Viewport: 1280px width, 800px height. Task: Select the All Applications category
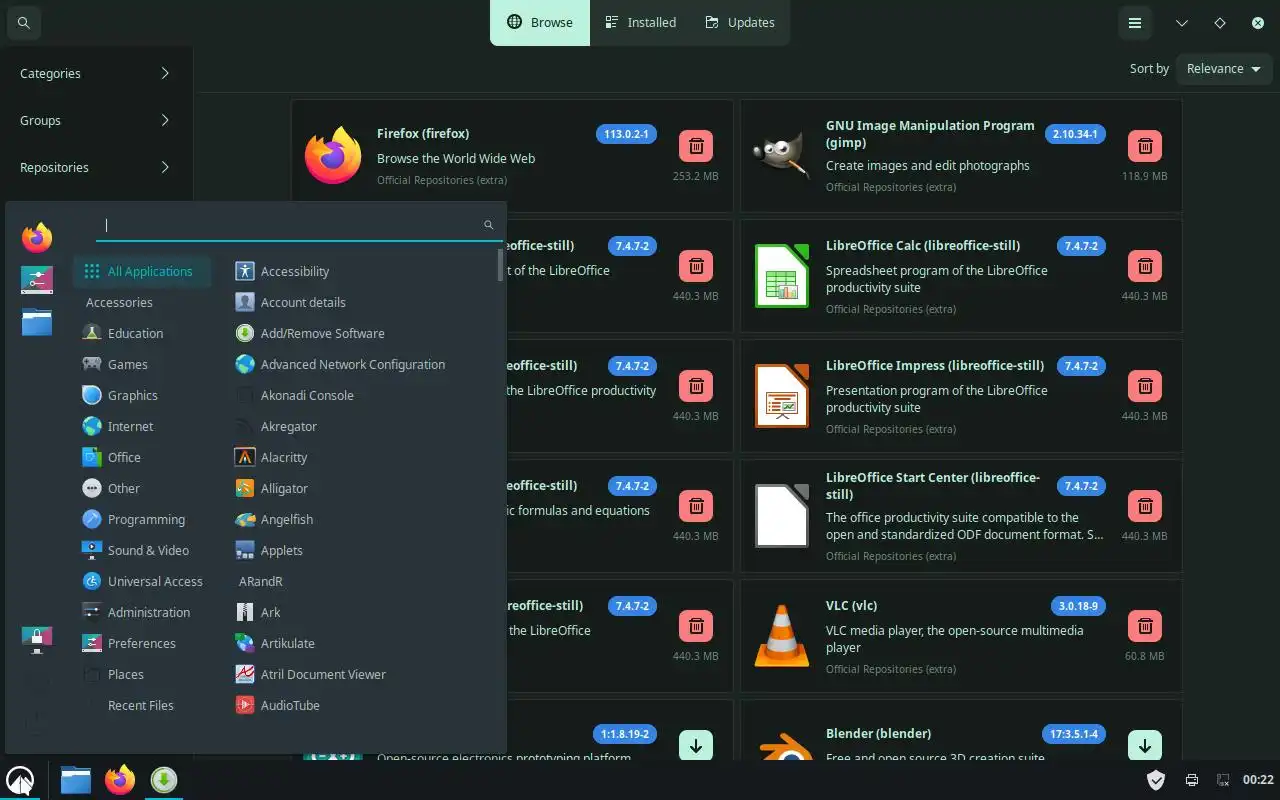(x=142, y=271)
